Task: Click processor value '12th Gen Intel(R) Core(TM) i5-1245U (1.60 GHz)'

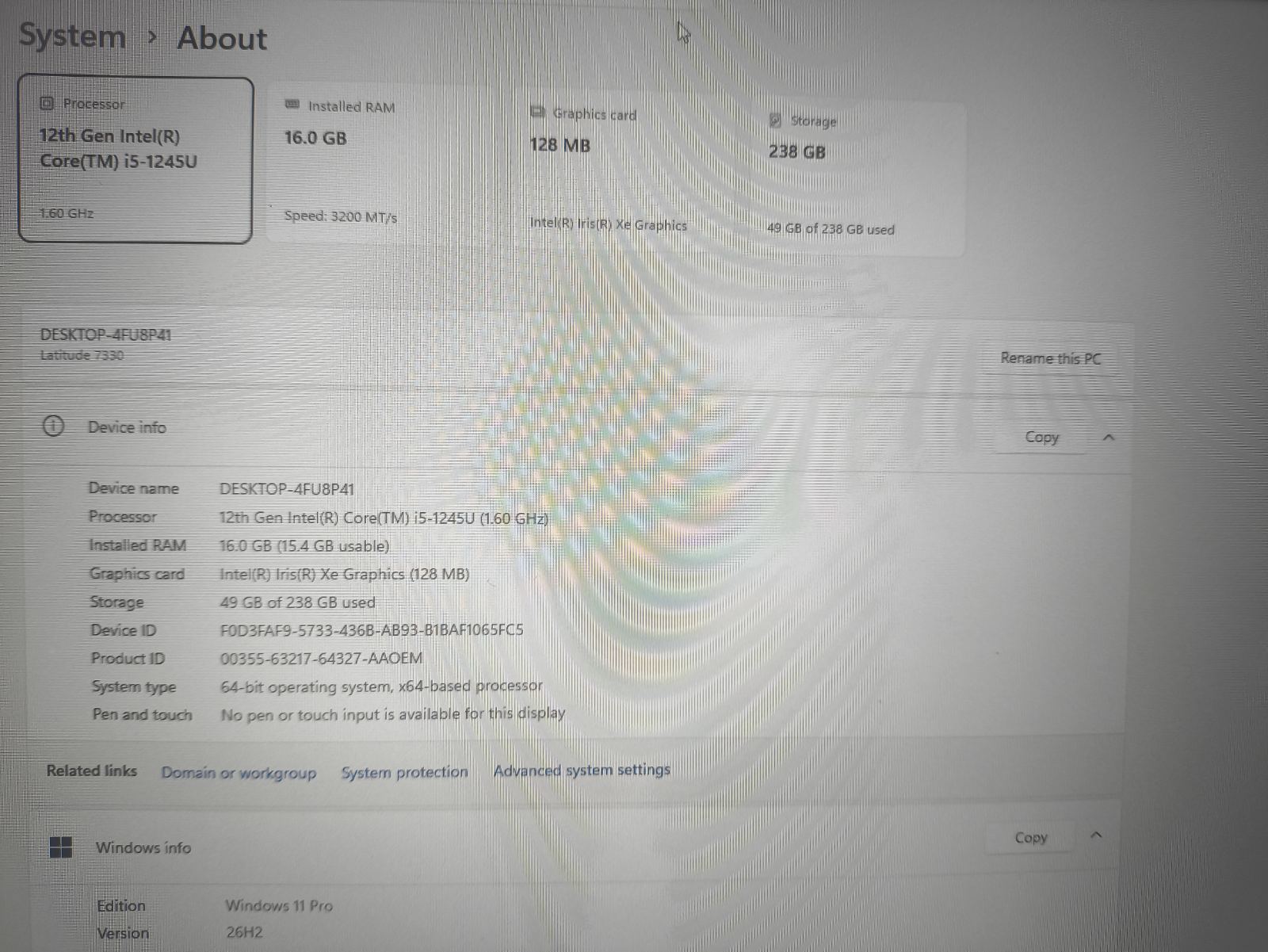Action: click(x=384, y=518)
